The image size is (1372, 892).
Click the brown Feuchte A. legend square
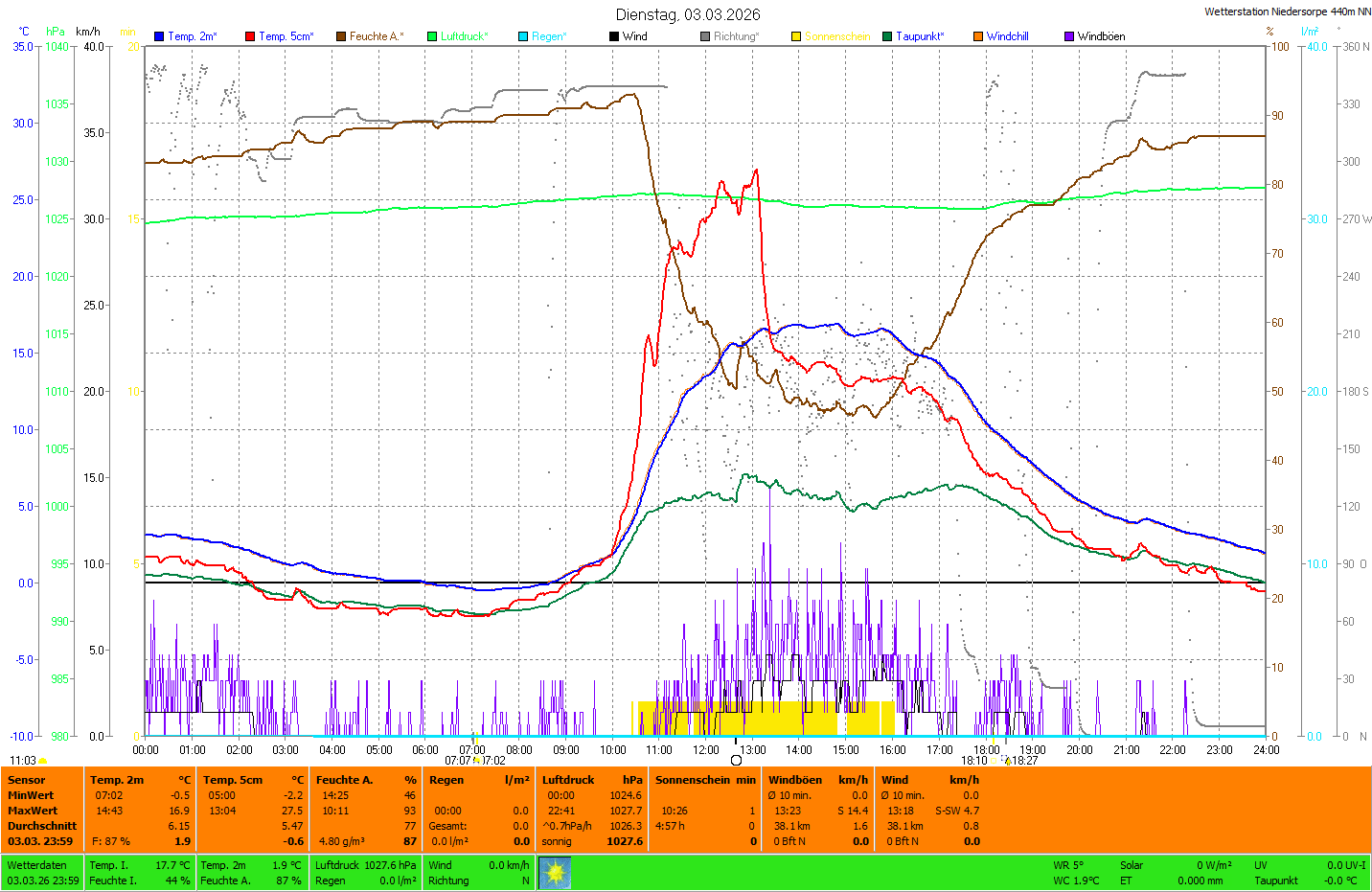341,36
